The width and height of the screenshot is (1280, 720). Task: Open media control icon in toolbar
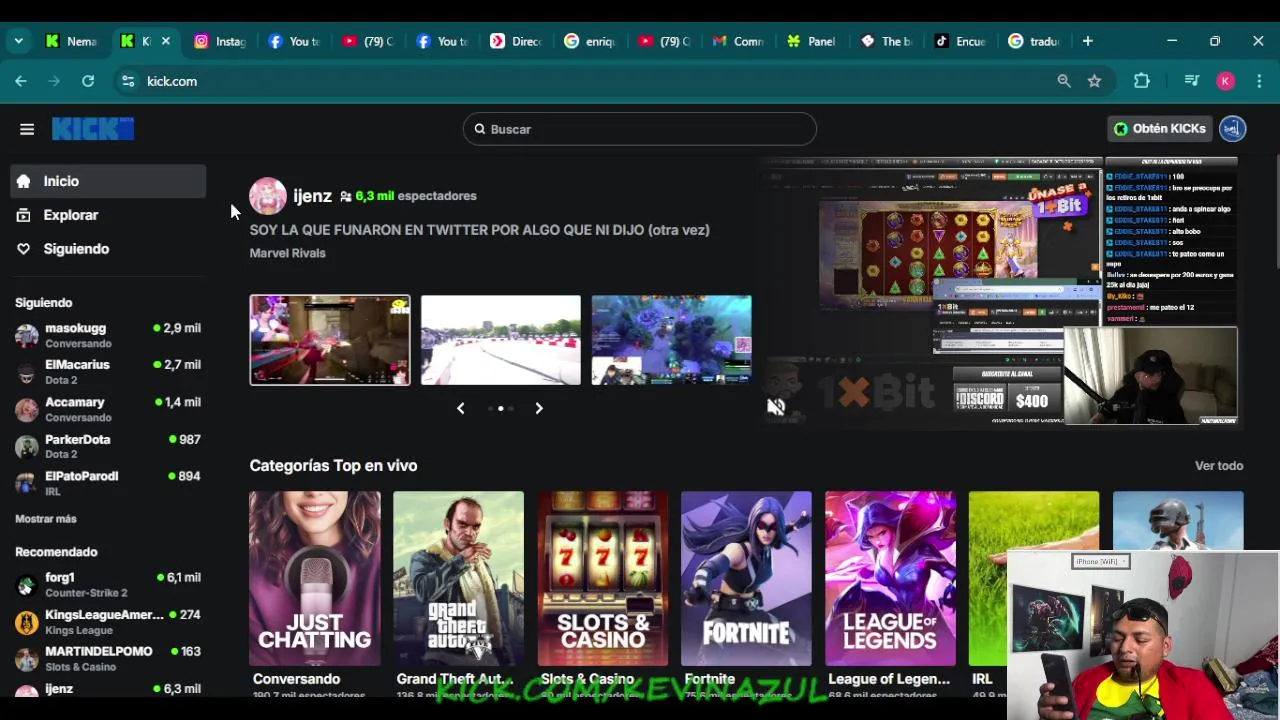(1191, 81)
